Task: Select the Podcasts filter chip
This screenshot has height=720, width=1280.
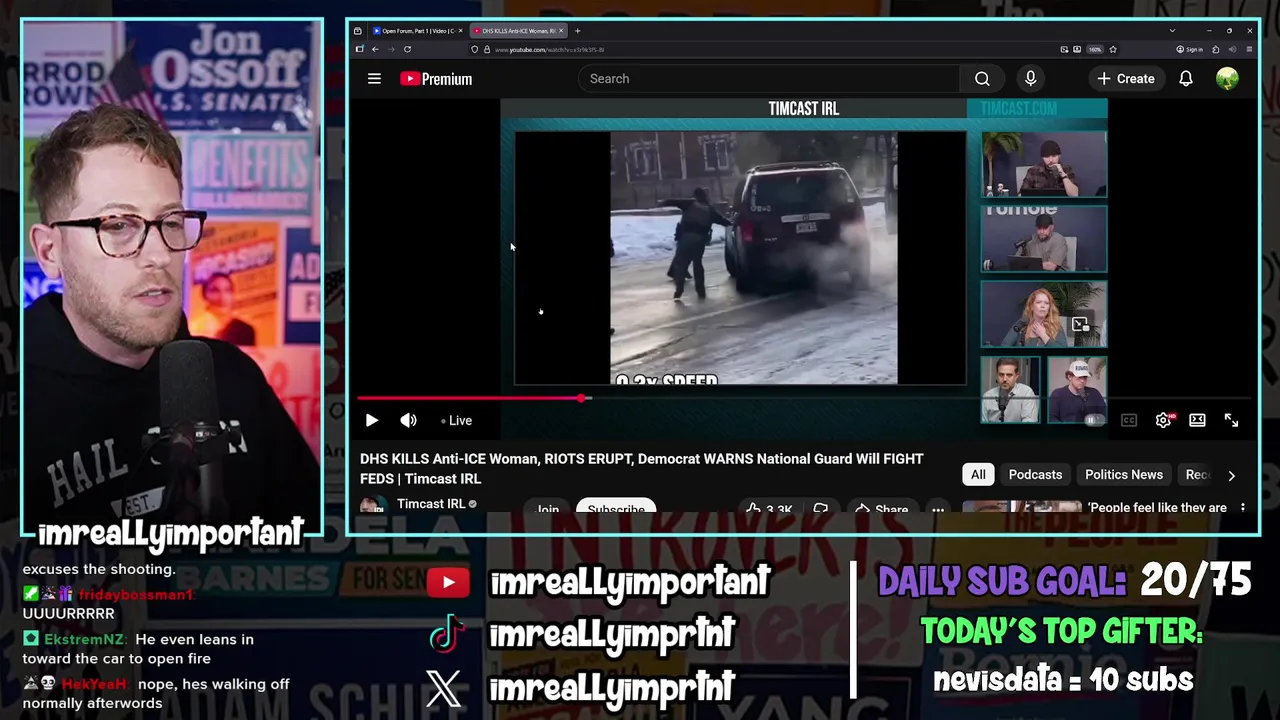Action: [x=1035, y=475]
